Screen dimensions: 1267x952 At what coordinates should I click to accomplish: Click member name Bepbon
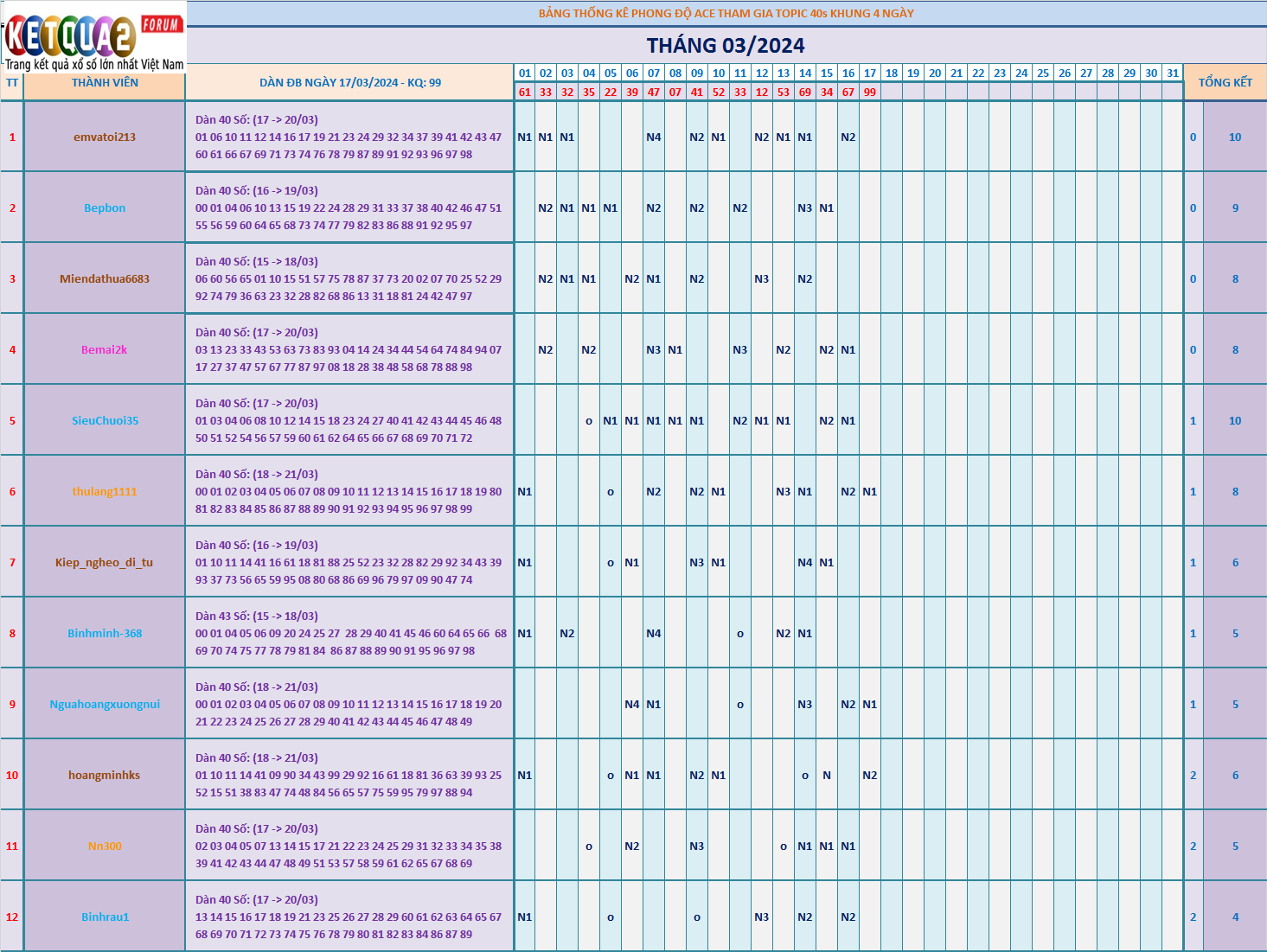pyautogui.click(x=105, y=208)
